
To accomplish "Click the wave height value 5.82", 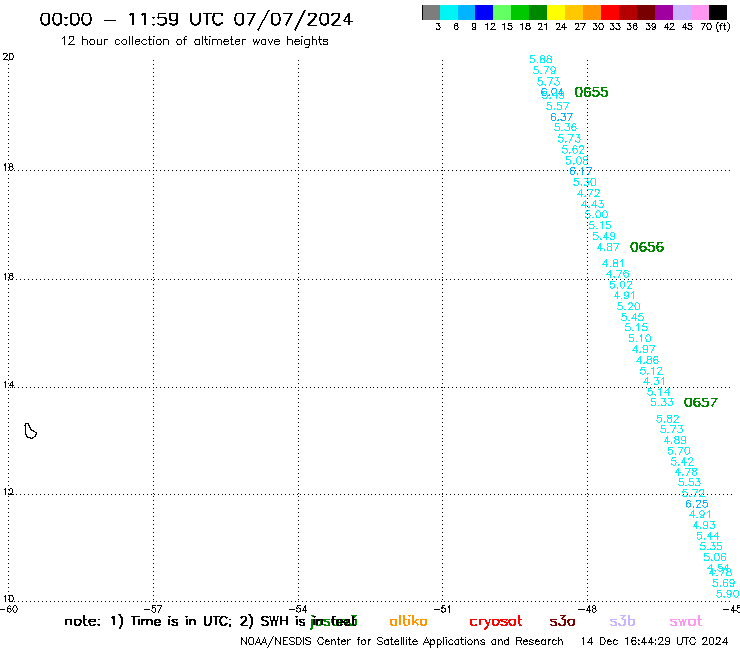I will point(668,419).
